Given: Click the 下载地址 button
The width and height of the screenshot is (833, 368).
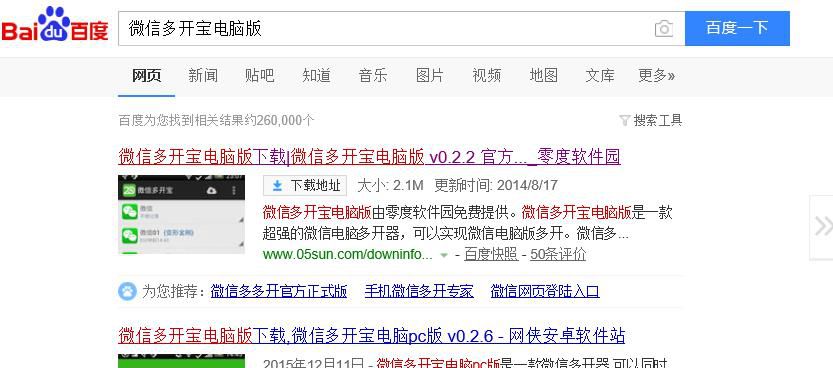Looking at the screenshot, I should (x=305, y=186).
